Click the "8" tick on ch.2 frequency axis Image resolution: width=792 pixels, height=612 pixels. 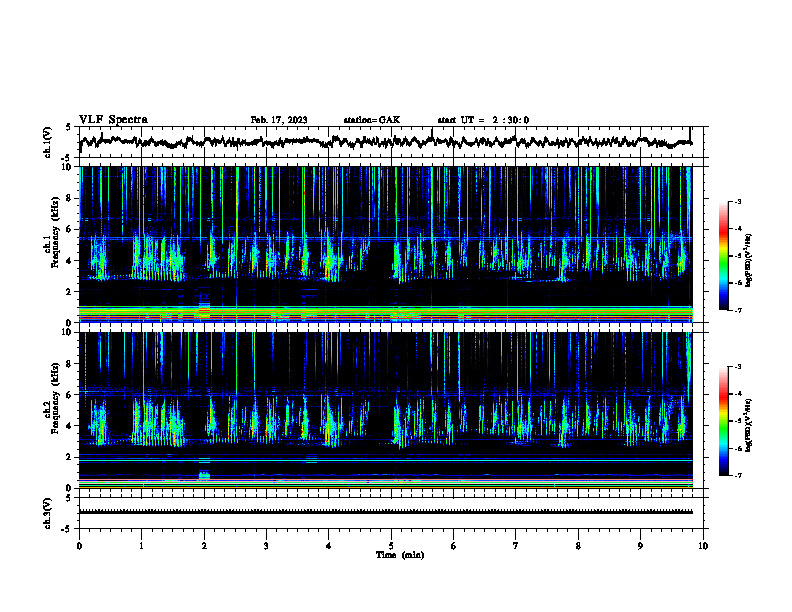click(x=70, y=364)
